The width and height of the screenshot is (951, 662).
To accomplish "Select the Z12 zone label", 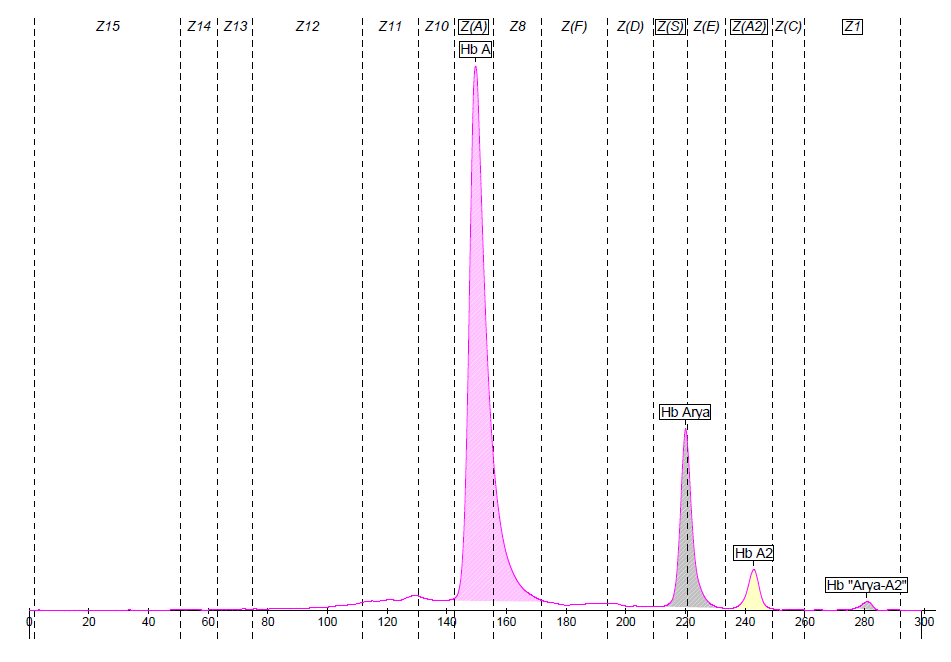I will [307, 27].
